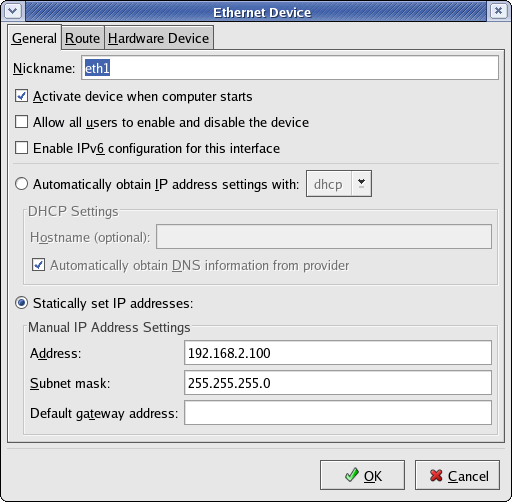The image size is (512, 502).
Task: Click the Address field with 192.168.2.100
Action: pos(338,353)
